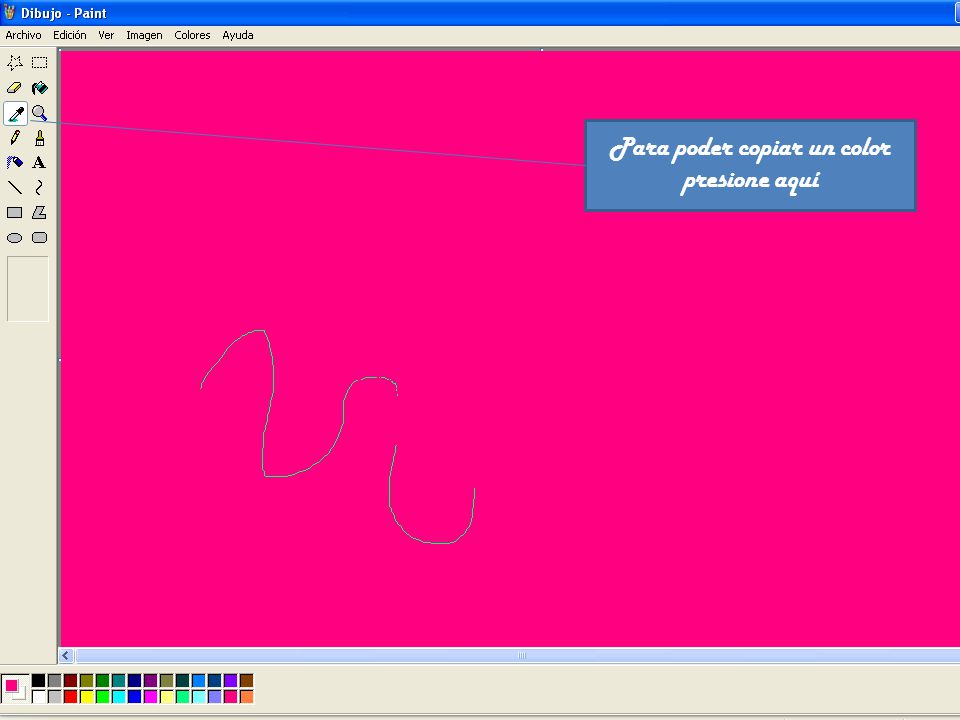
Task: Pick the white color swatch
Action: coord(39,696)
